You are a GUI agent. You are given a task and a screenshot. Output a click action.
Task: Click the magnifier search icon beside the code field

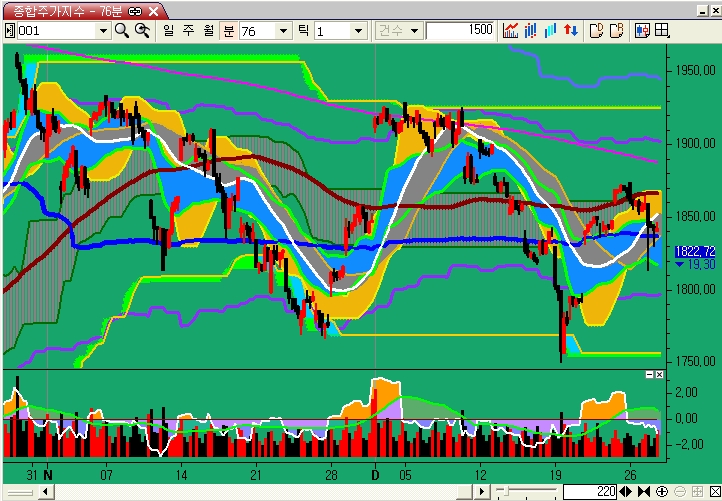tap(122, 31)
